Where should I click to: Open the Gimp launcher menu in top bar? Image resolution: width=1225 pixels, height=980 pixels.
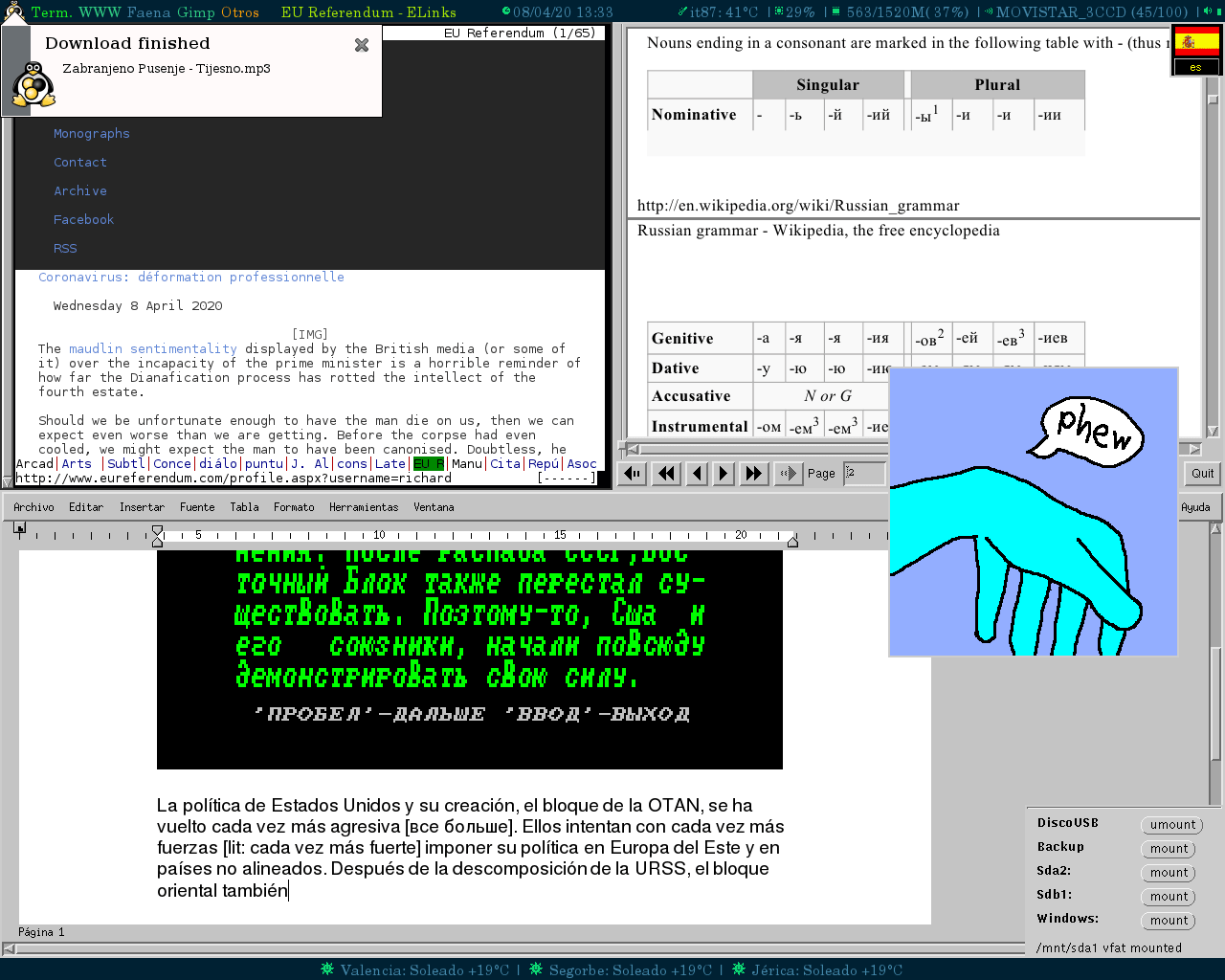pyautogui.click(x=196, y=12)
